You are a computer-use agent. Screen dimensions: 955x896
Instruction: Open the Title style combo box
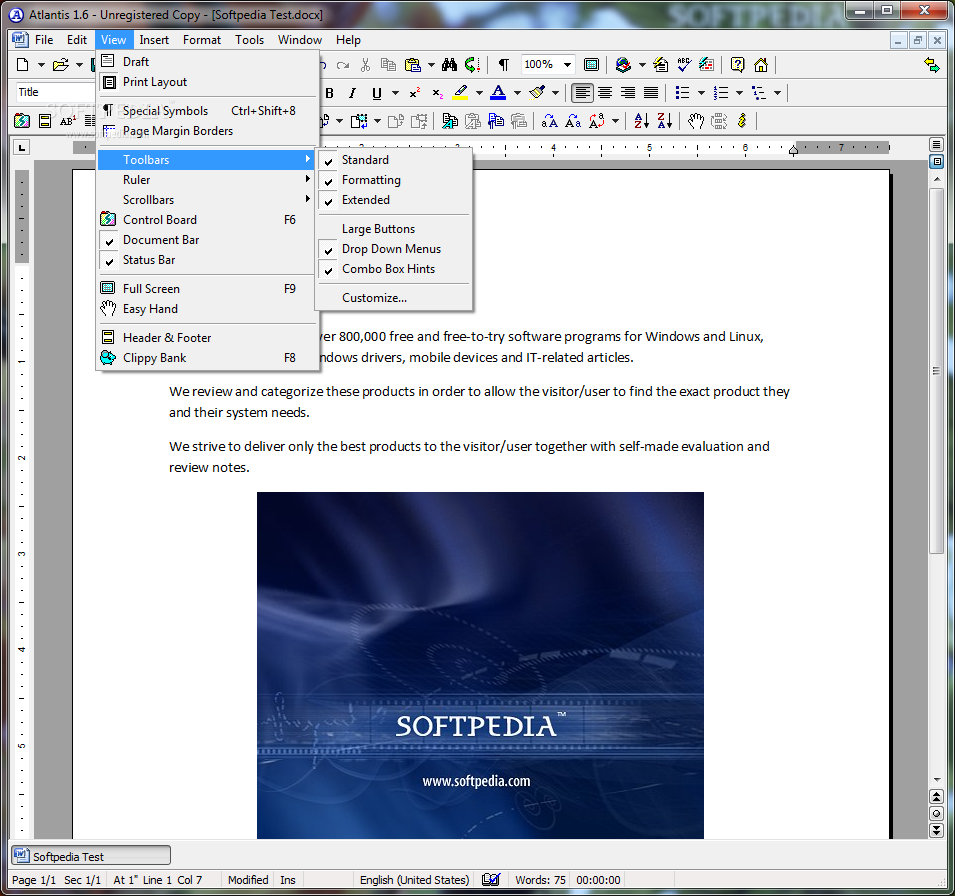56,92
